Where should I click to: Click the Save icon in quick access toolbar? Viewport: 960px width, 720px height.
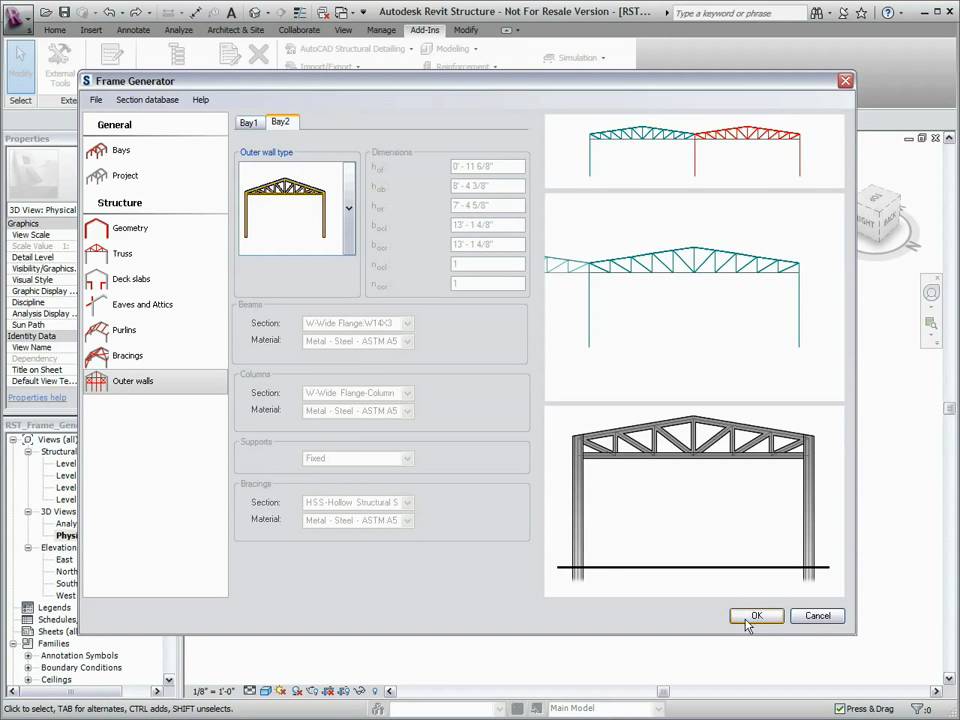pyautogui.click(x=65, y=12)
